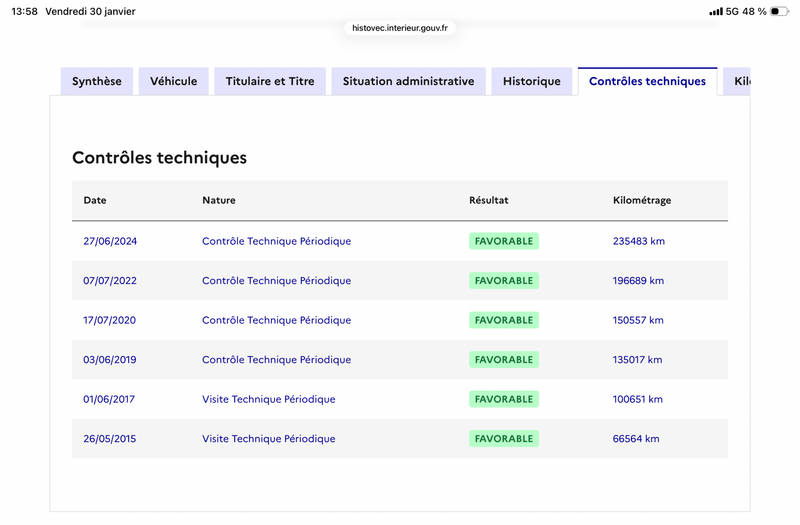Click FAVORABLE badge in the 07/07/2022 row

pos(503,281)
